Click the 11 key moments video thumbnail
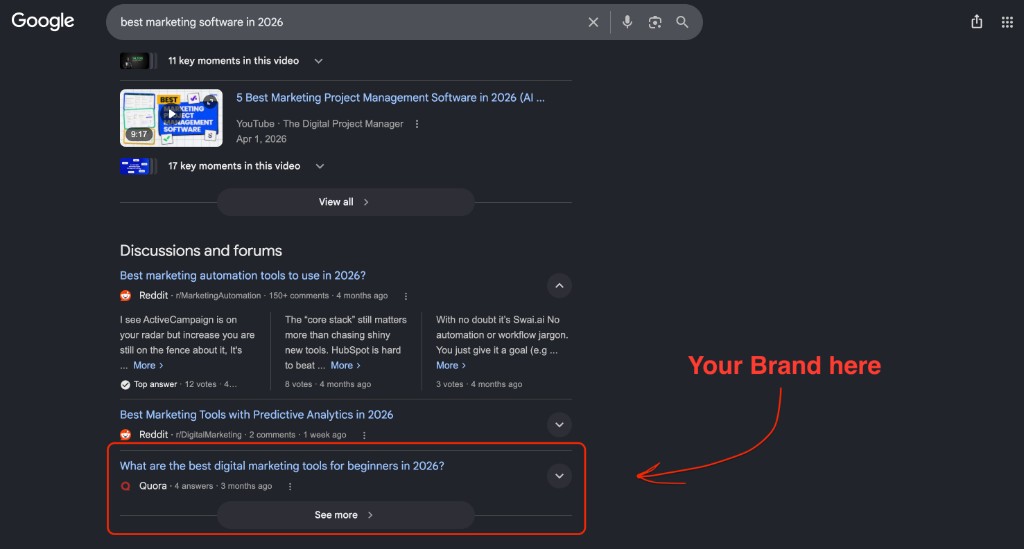 click(x=138, y=61)
